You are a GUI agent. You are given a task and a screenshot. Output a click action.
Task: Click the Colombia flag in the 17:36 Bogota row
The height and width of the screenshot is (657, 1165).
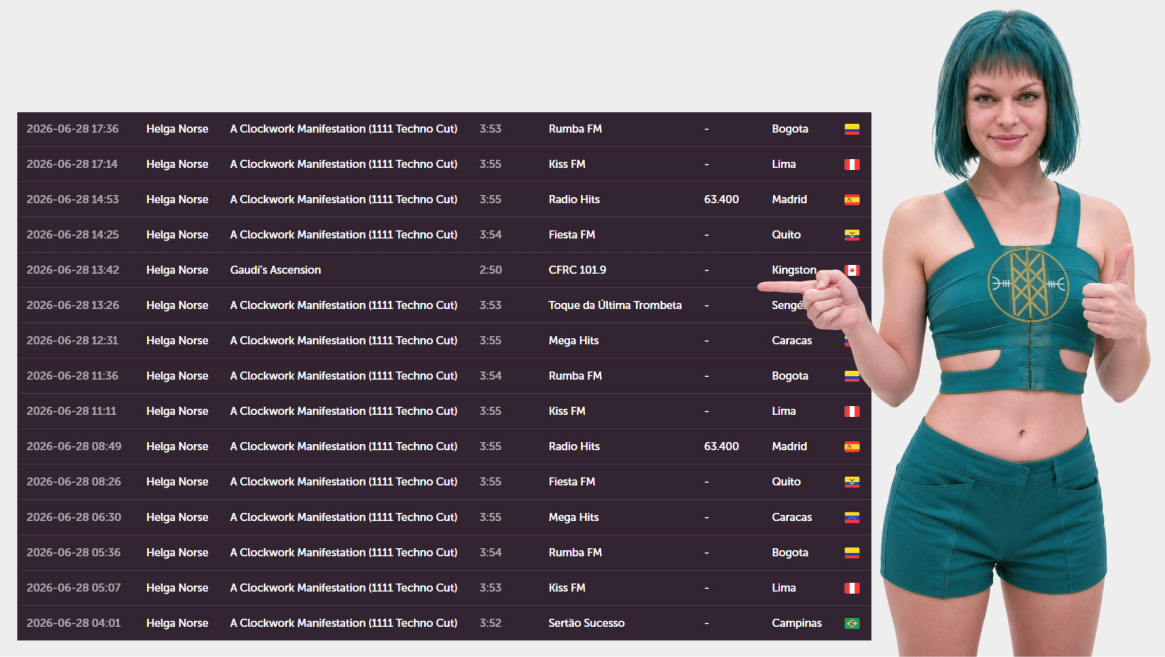point(851,129)
